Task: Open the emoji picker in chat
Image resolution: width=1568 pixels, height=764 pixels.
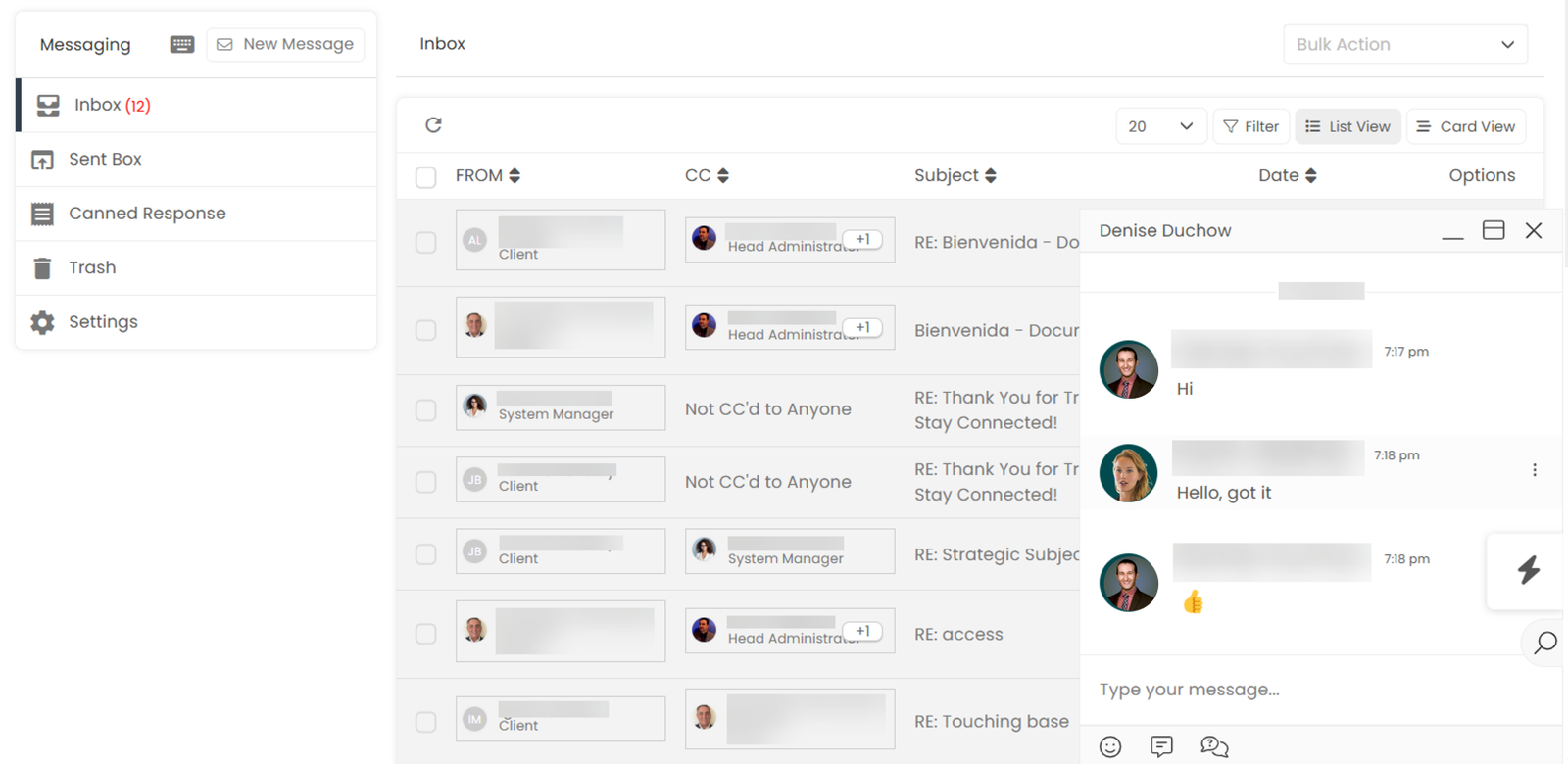Action: point(1110,746)
